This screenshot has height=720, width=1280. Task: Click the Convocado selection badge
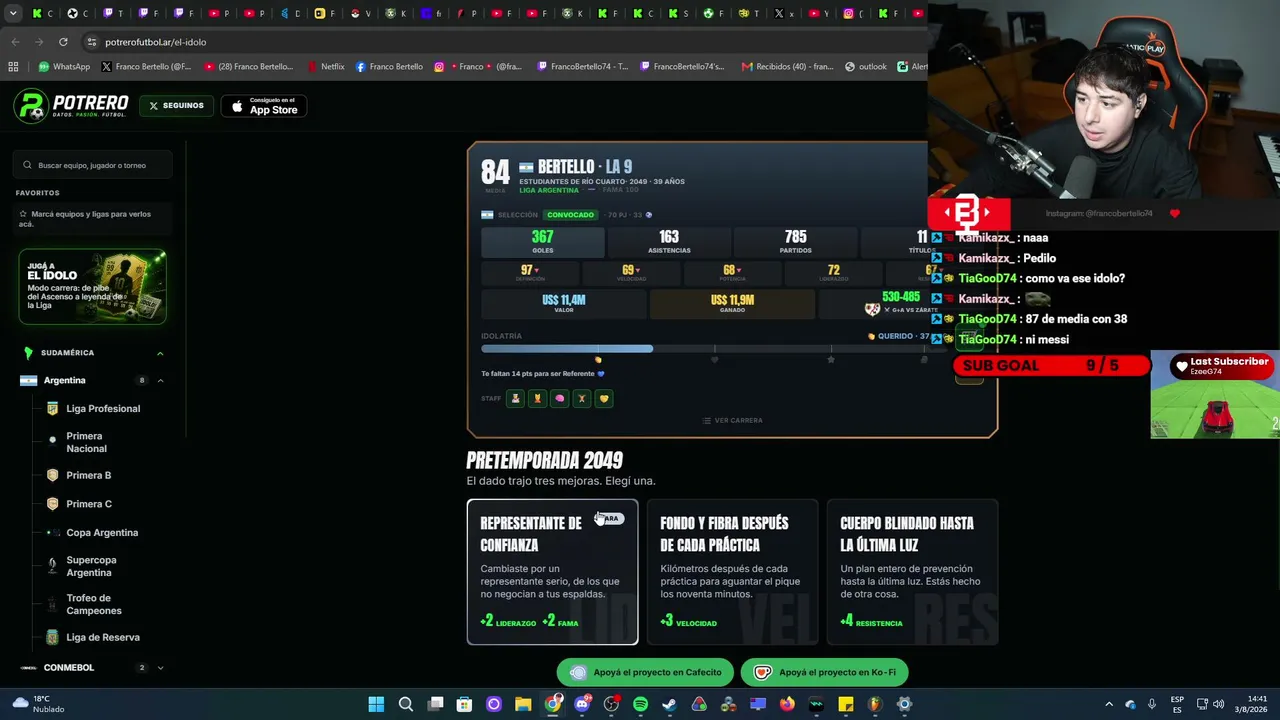click(x=570, y=215)
